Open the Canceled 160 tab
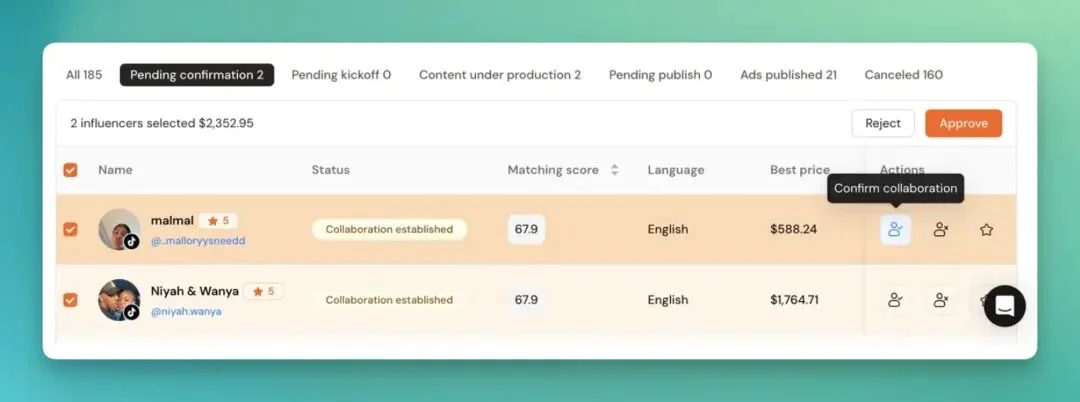Image resolution: width=1080 pixels, height=402 pixels. click(903, 75)
